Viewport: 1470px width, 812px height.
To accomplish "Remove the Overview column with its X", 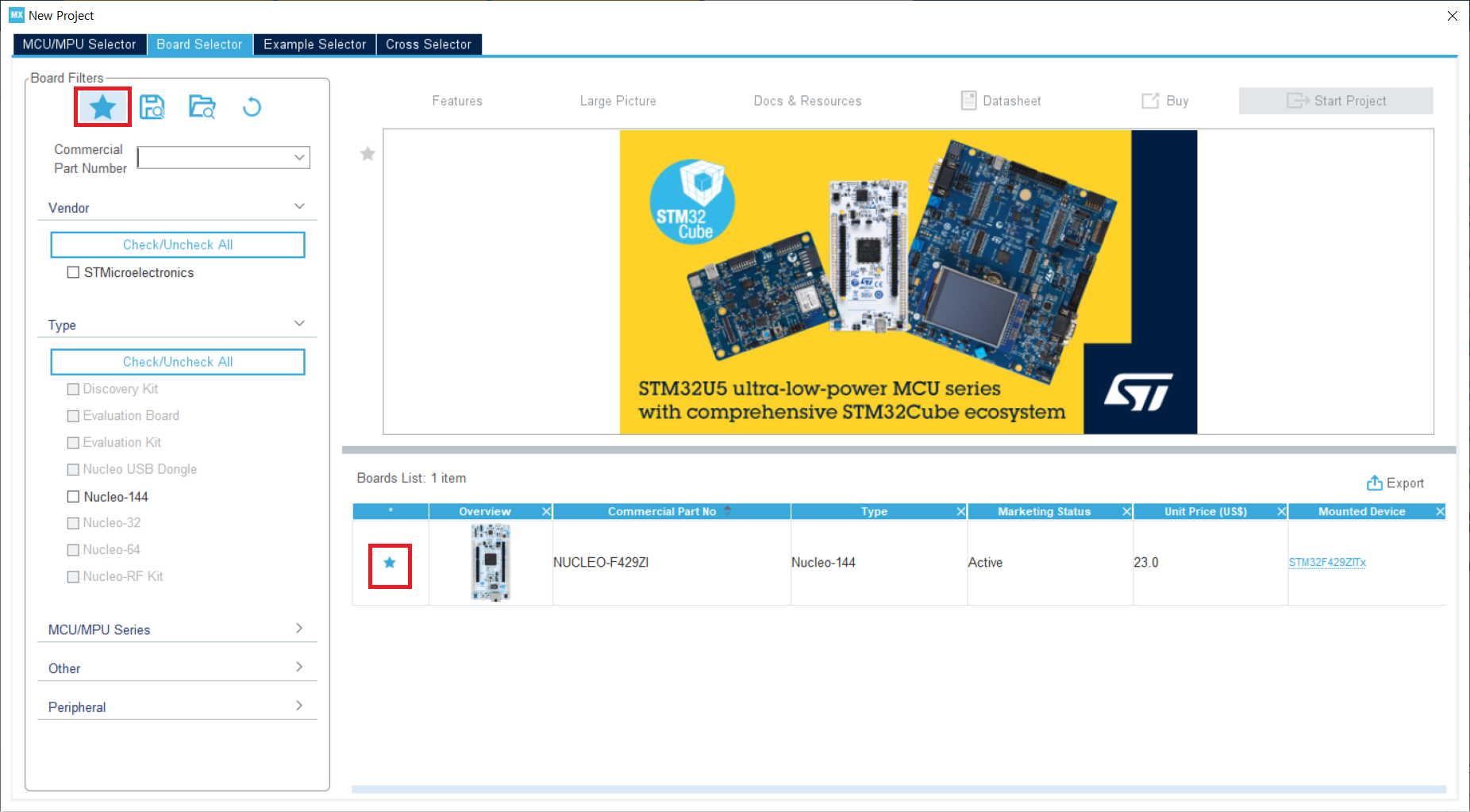I will point(546,512).
